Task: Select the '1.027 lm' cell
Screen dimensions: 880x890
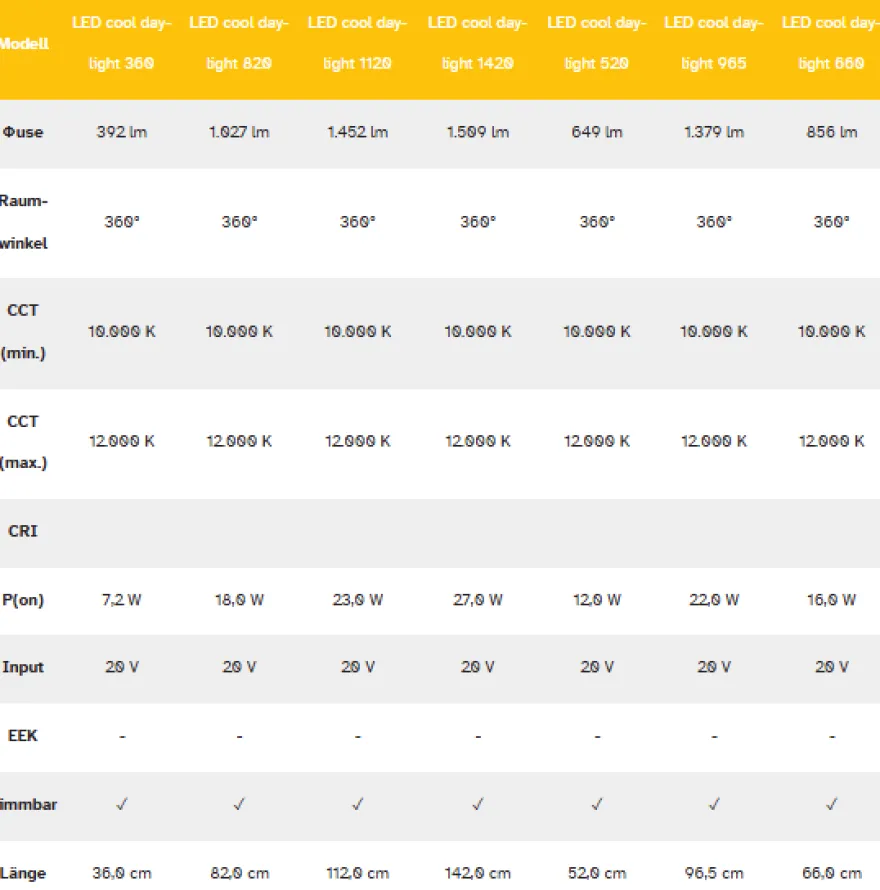Action: point(239,132)
